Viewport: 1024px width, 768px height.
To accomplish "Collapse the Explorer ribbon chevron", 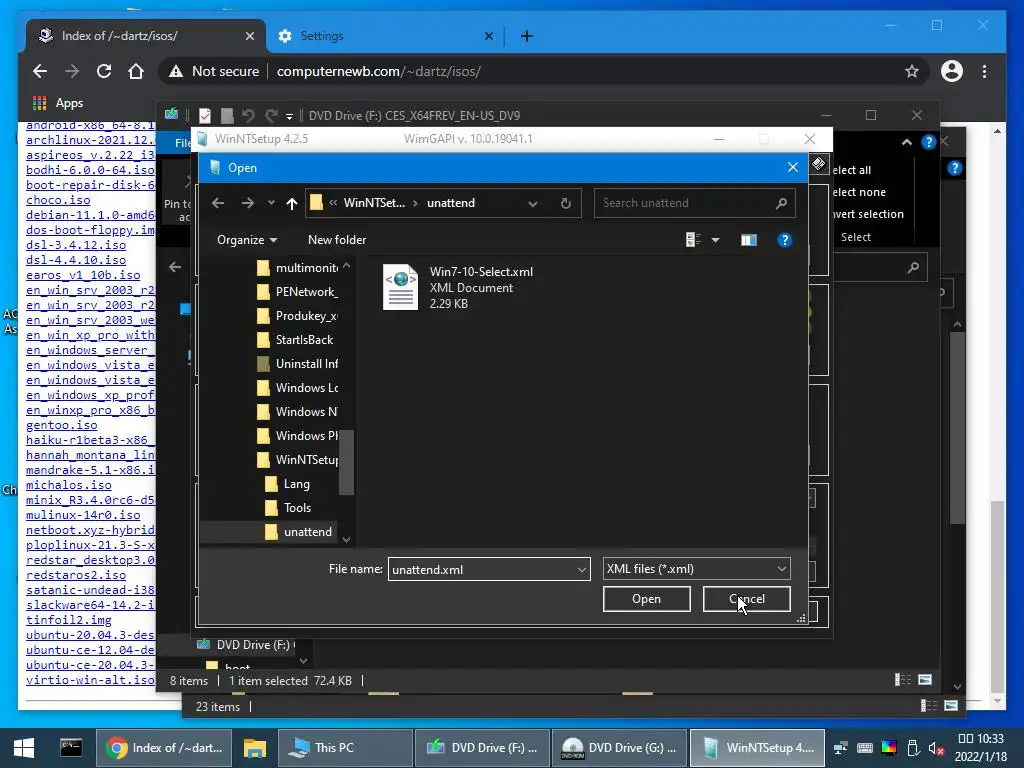I will 906,142.
